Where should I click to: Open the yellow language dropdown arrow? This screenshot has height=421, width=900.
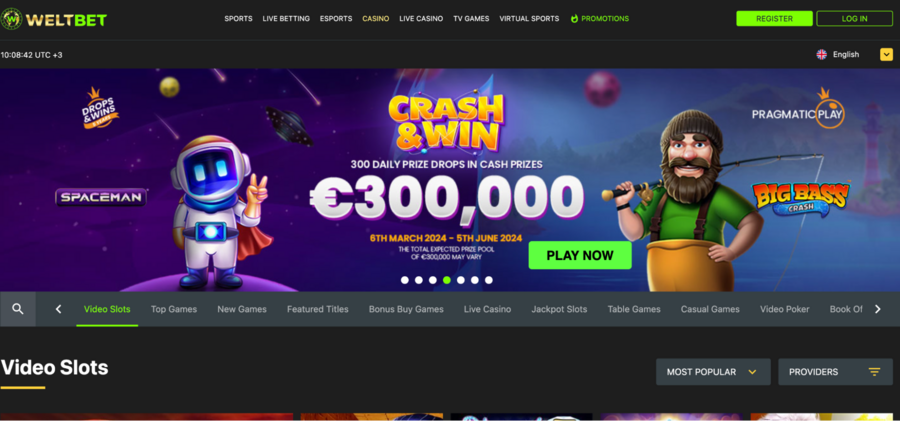pos(886,55)
